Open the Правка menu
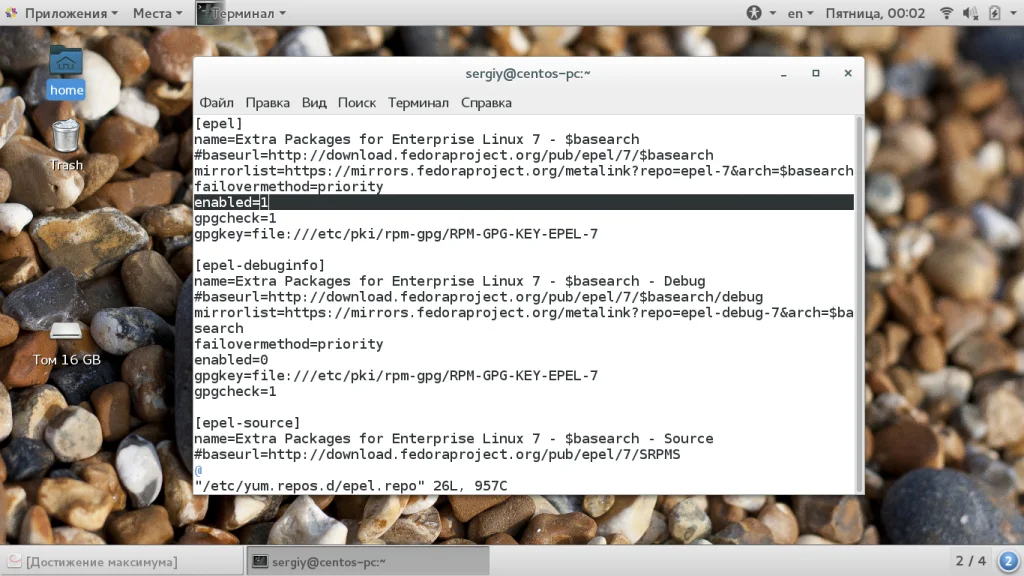The height and width of the screenshot is (576, 1024). (x=267, y=103)
